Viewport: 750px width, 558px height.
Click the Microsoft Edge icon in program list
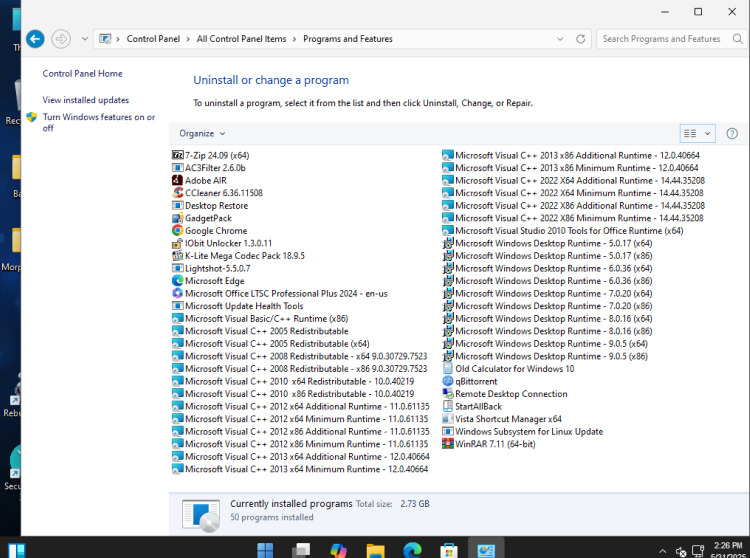(177, 281)
